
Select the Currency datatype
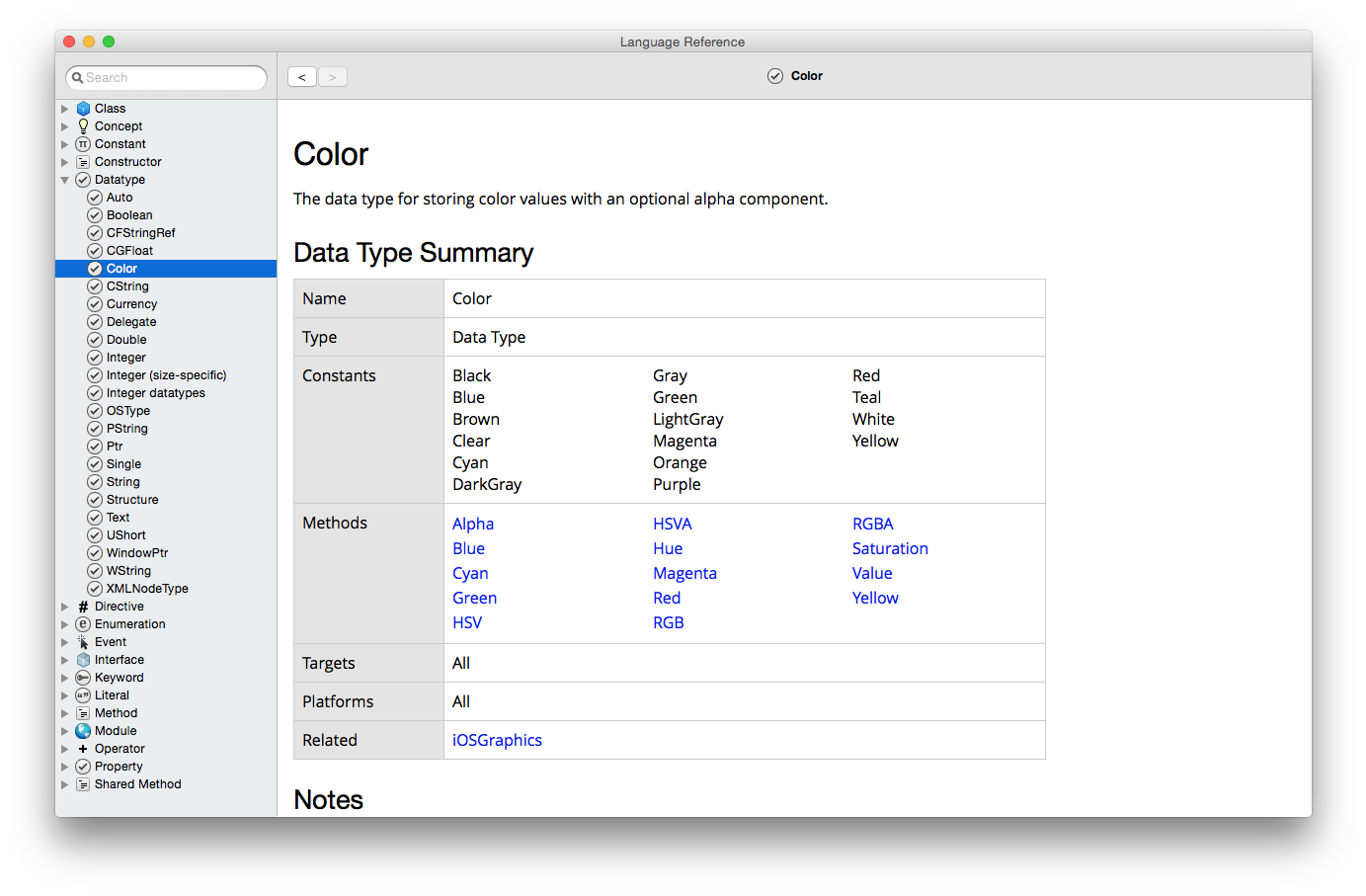pyautogui.click(x=131, y=304)
